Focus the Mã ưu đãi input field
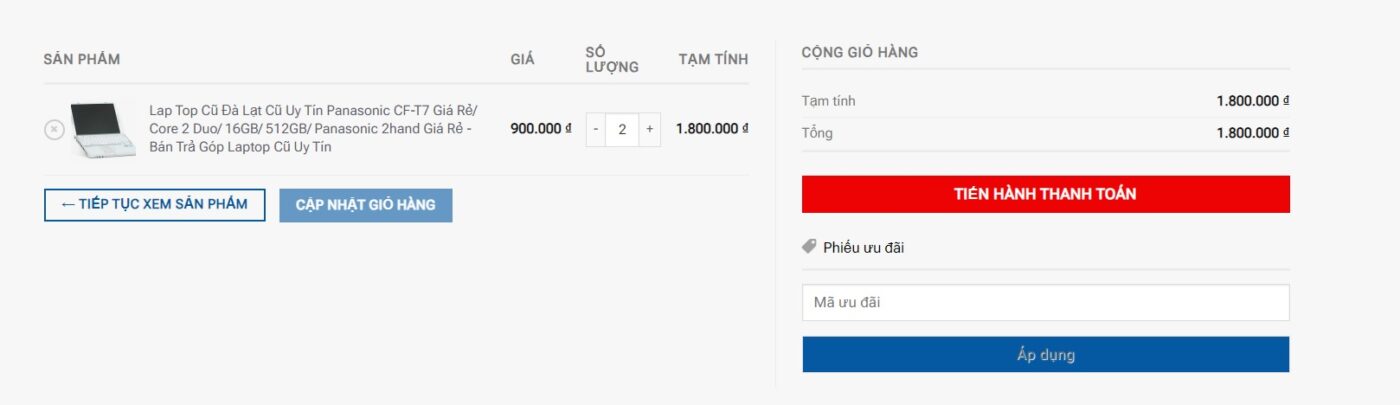 [1045, 302]
